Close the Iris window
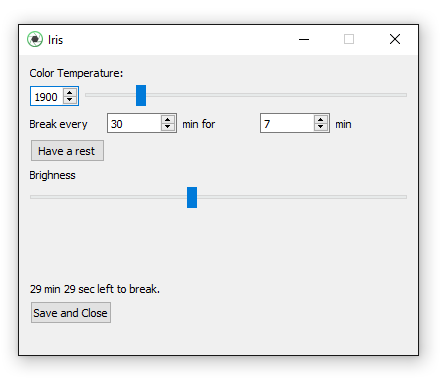This screenshot has height=387, width=442. coord(395,39)
